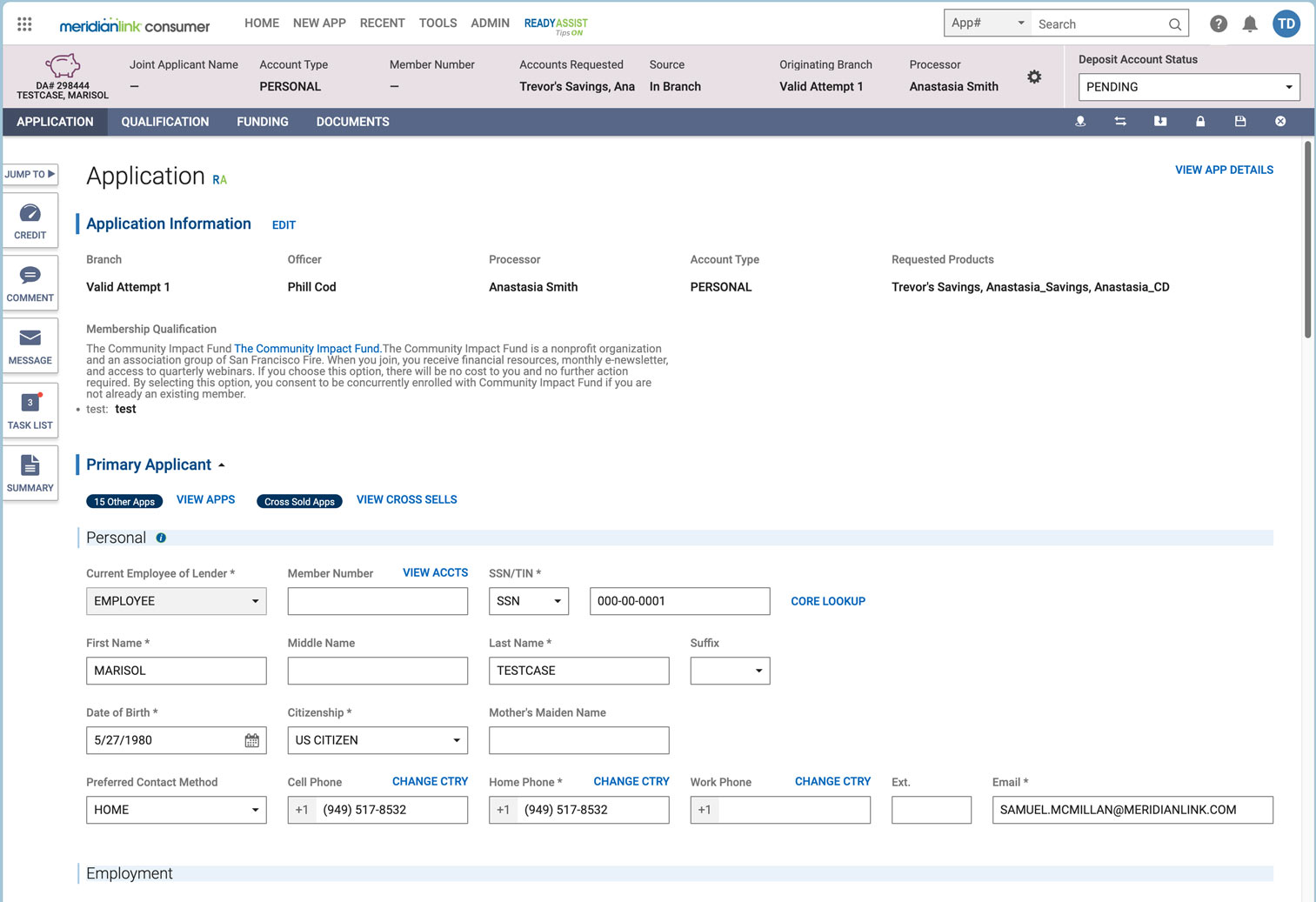1316x902 pixels.
Task: Open the Date of Birth calendar picker
Action: point(251,740)
